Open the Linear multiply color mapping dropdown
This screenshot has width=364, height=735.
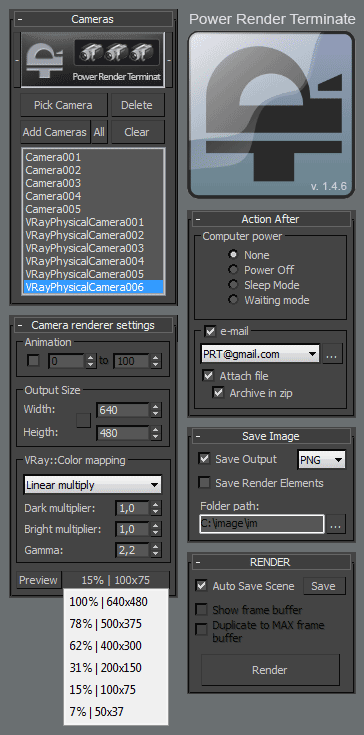coord(92,485)
